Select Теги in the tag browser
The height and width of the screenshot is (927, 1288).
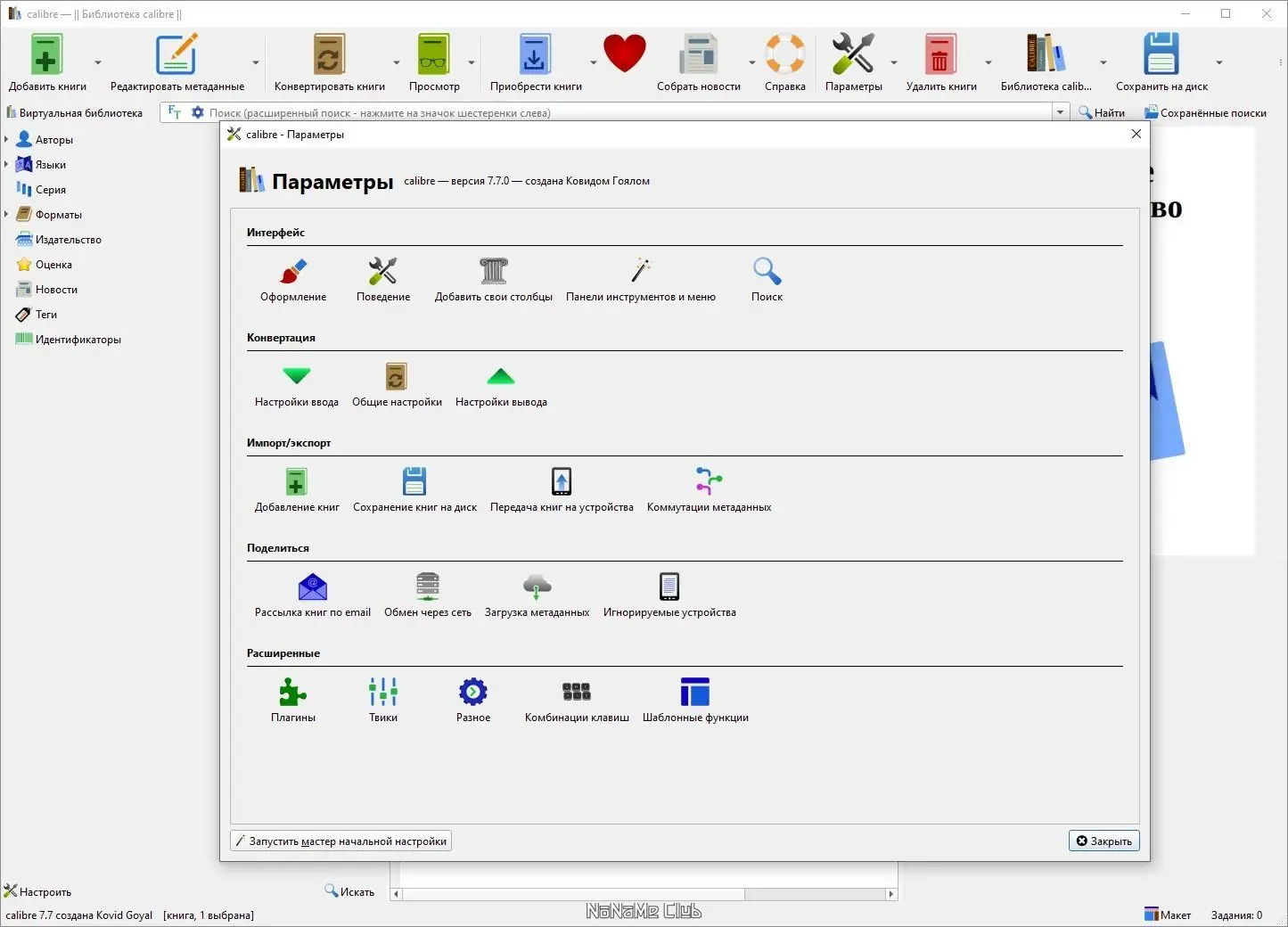(x=37, y=314)
